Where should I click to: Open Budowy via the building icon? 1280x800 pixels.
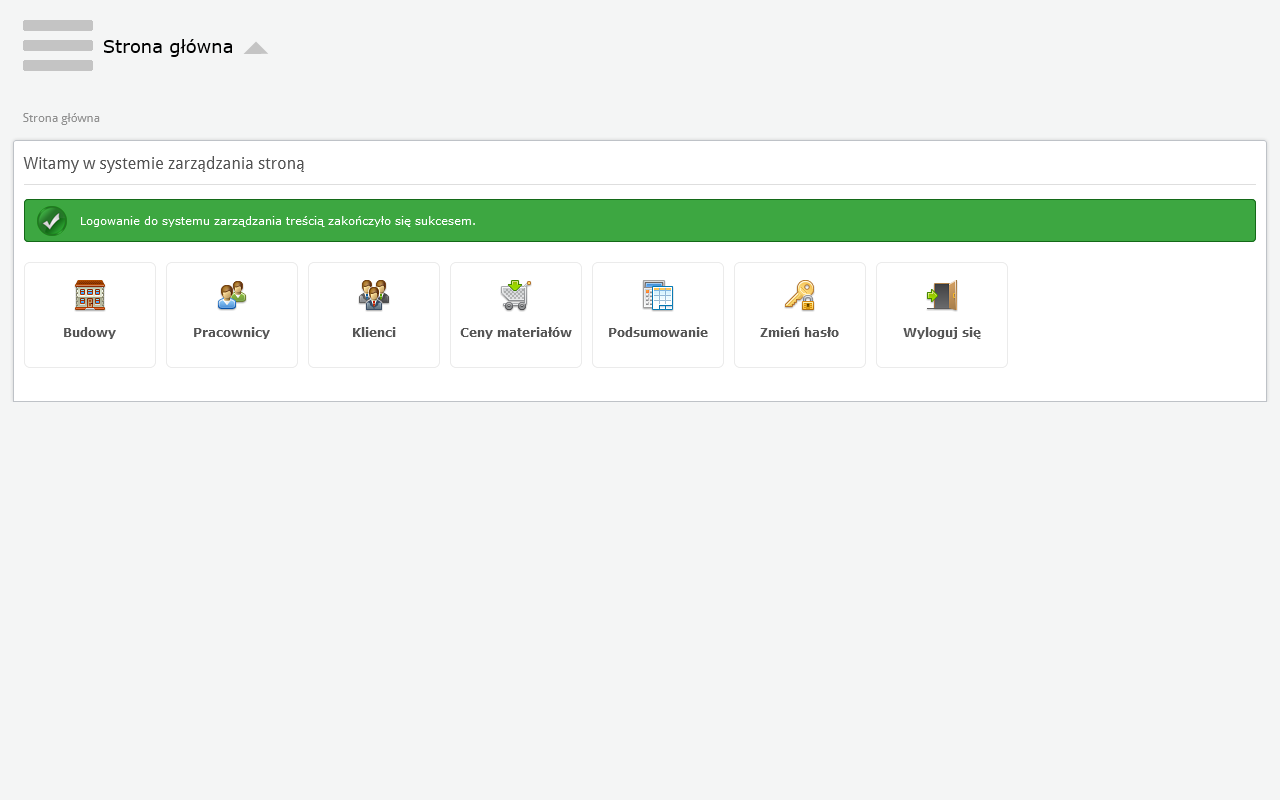click(x=90, y=296)
